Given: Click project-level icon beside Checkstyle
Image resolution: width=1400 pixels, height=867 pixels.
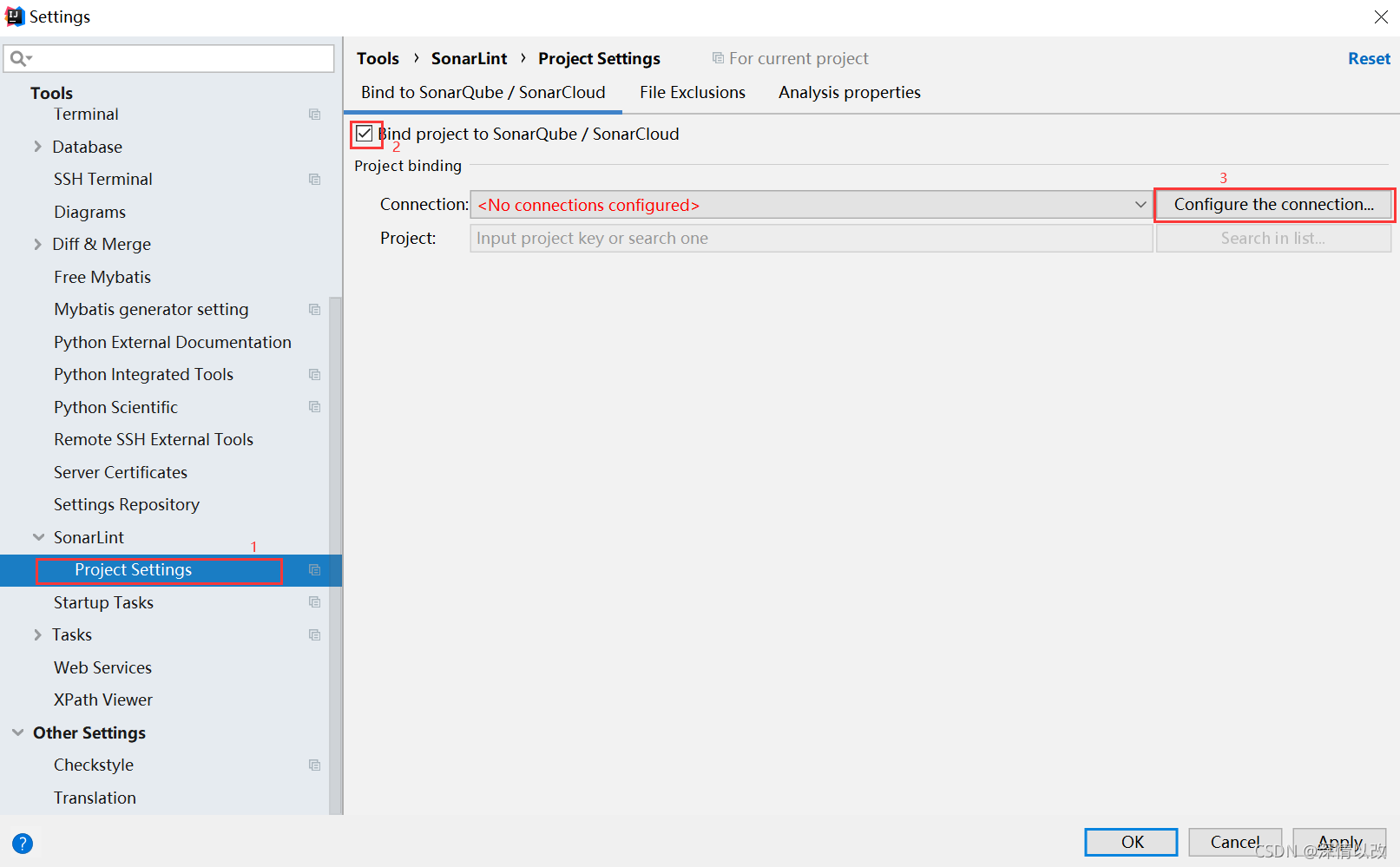Looking at the screenshot, I should point(314,765).
